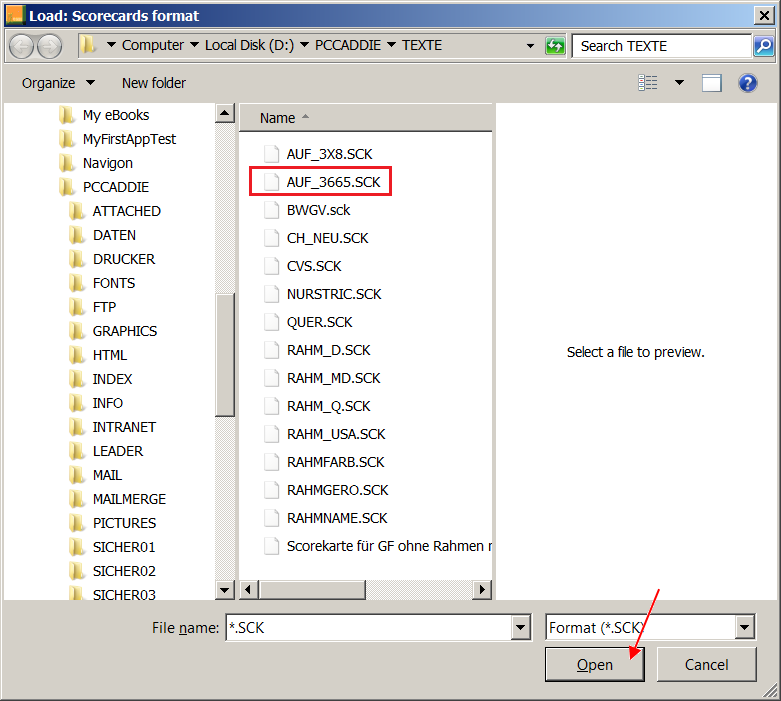Click the BWGV.sck file icon
The height and width of the screenshot is (701, 781).
click(271, 210)
